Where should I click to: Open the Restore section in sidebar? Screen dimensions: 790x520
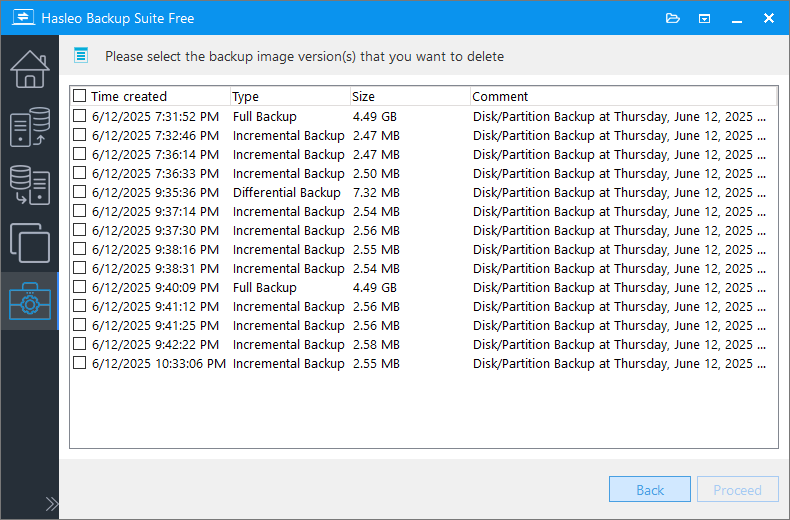tap(30, 185)
